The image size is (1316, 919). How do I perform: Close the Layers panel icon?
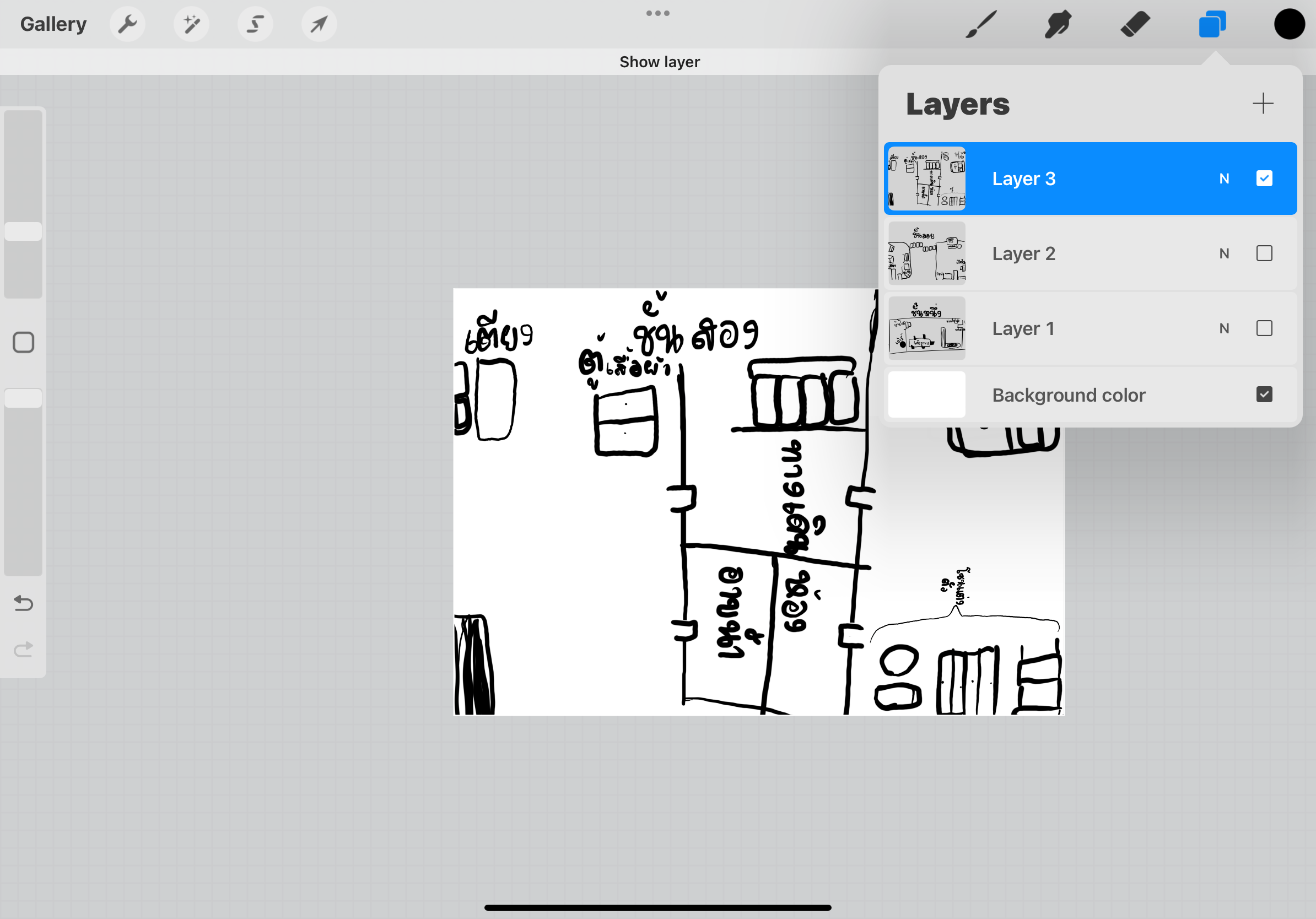(1212, 24)
